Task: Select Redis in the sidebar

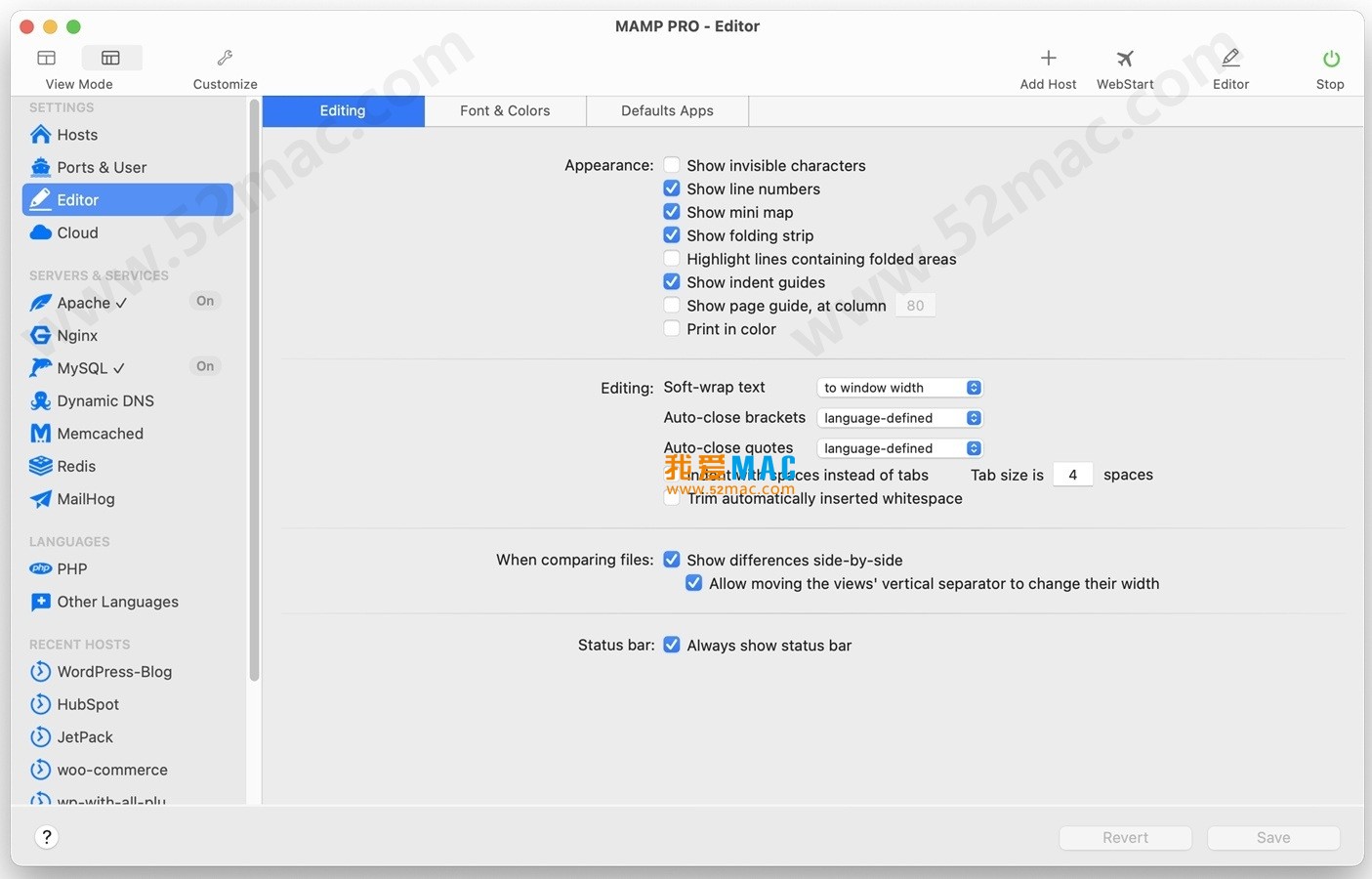Action: [128, 466]
